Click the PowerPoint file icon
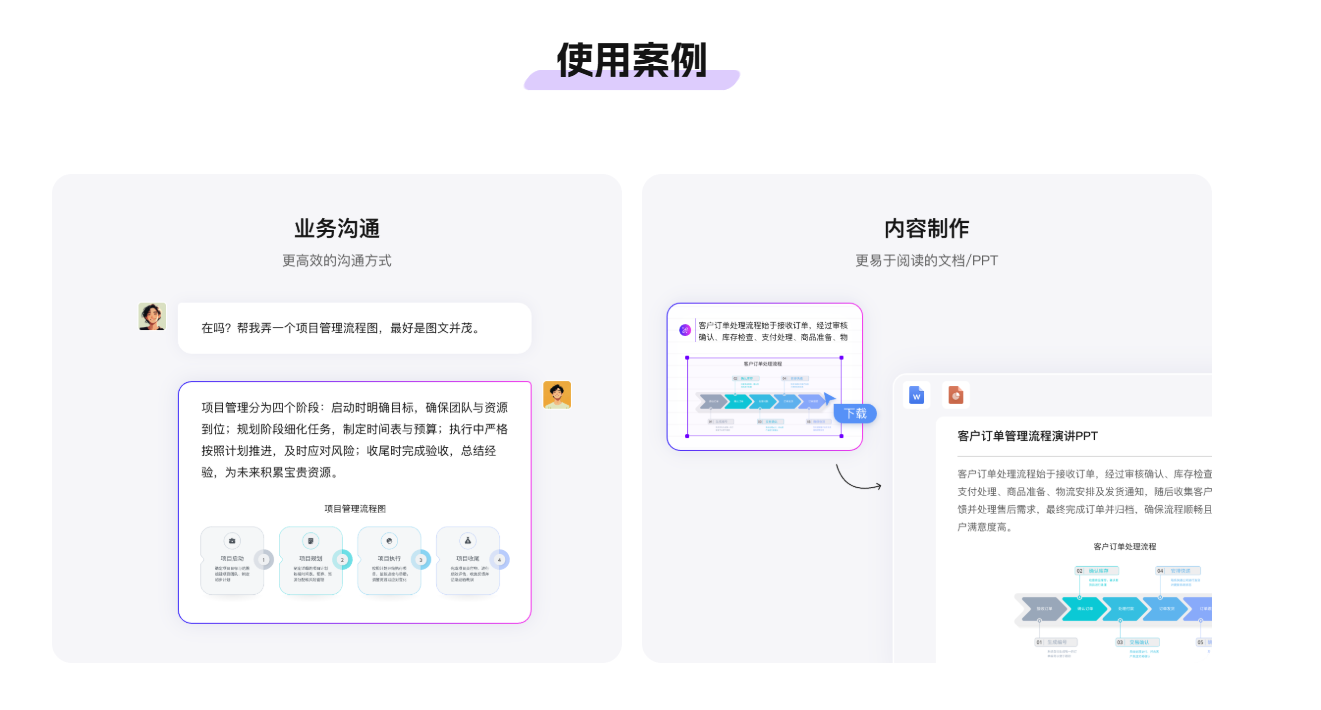Viewport: 1321px width, 710px height. tap(955, 395)
